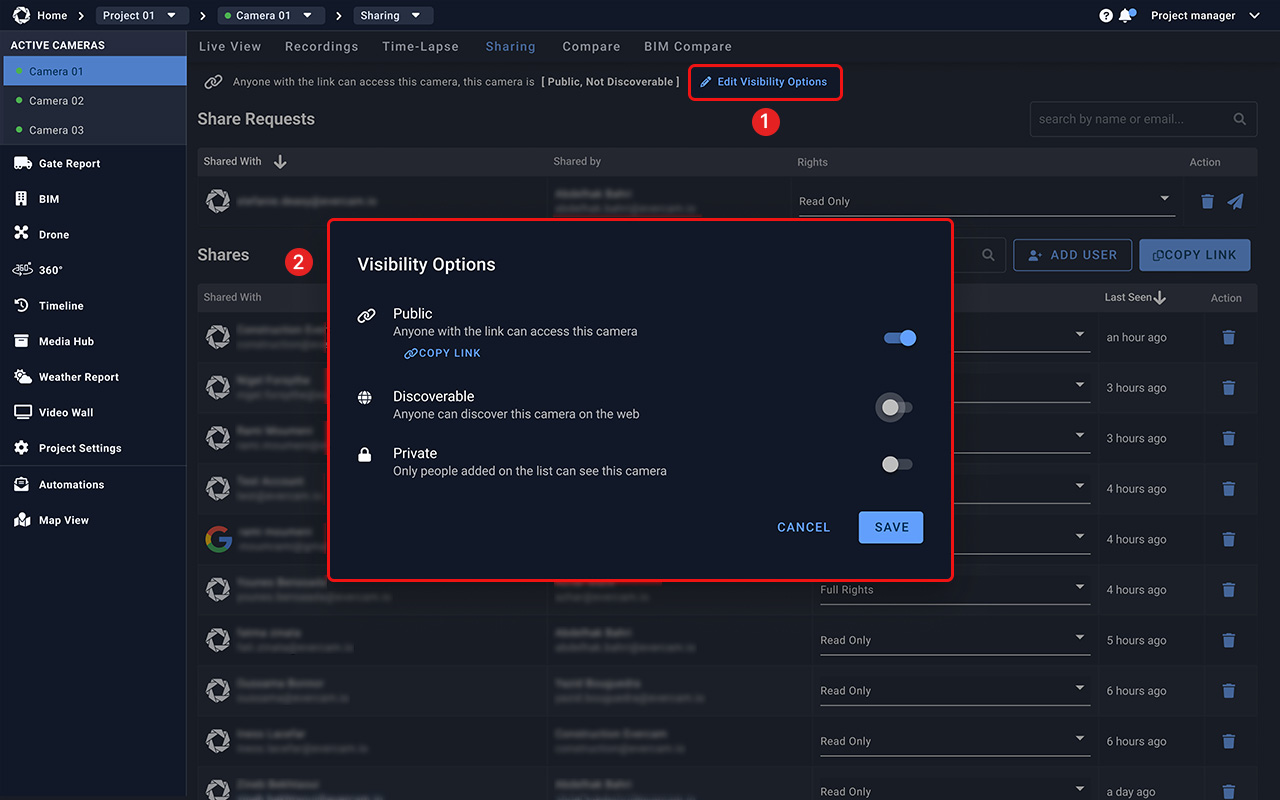Delete share last seen 5 hours ago
The width and height of the screenshot is (1280, 800).
1229,640
